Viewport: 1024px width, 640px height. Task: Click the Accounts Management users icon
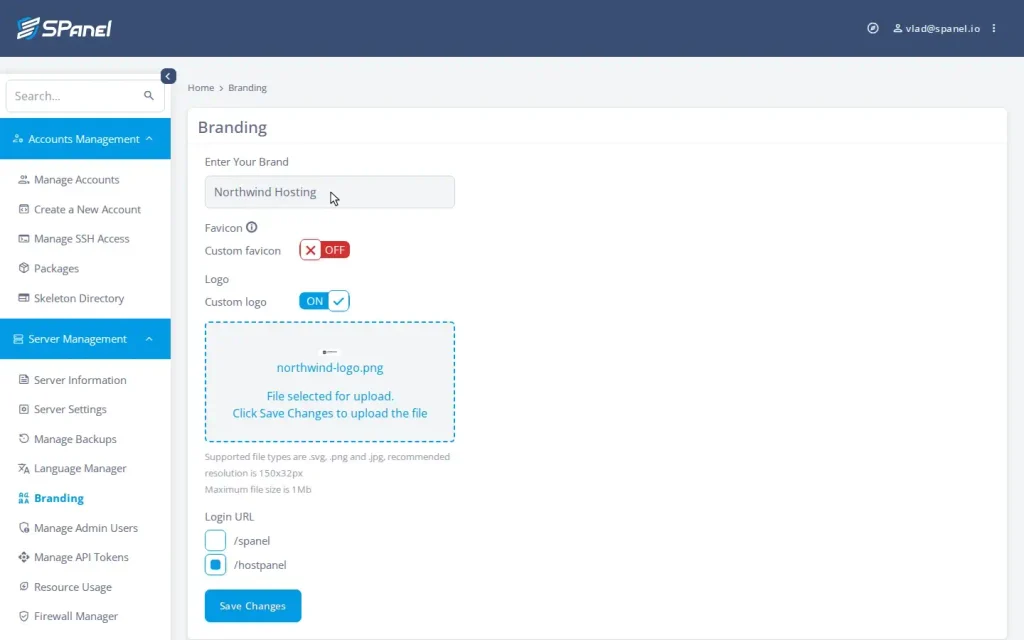(18, 139)
